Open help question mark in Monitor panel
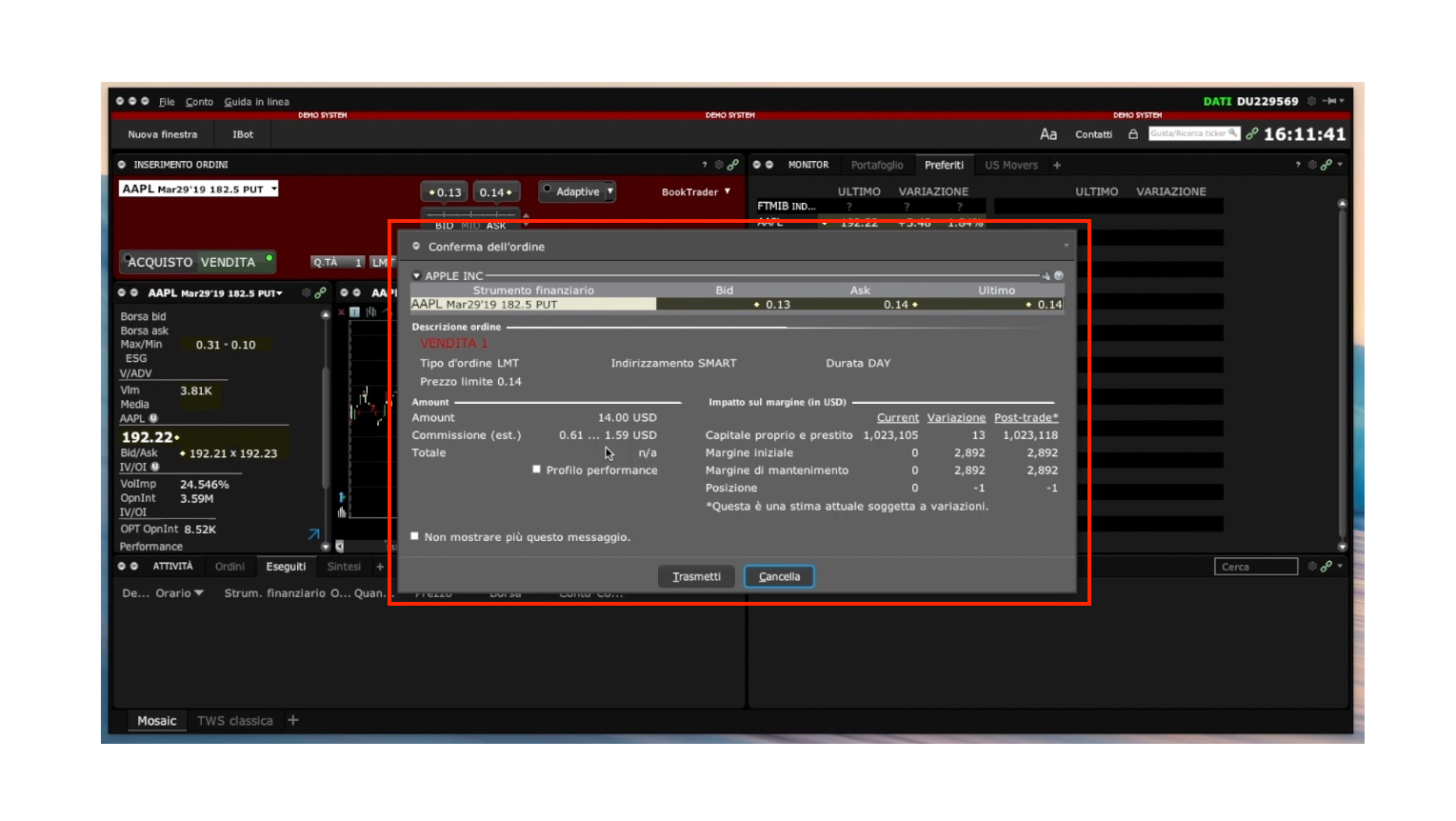 [x=1298, y=165]
